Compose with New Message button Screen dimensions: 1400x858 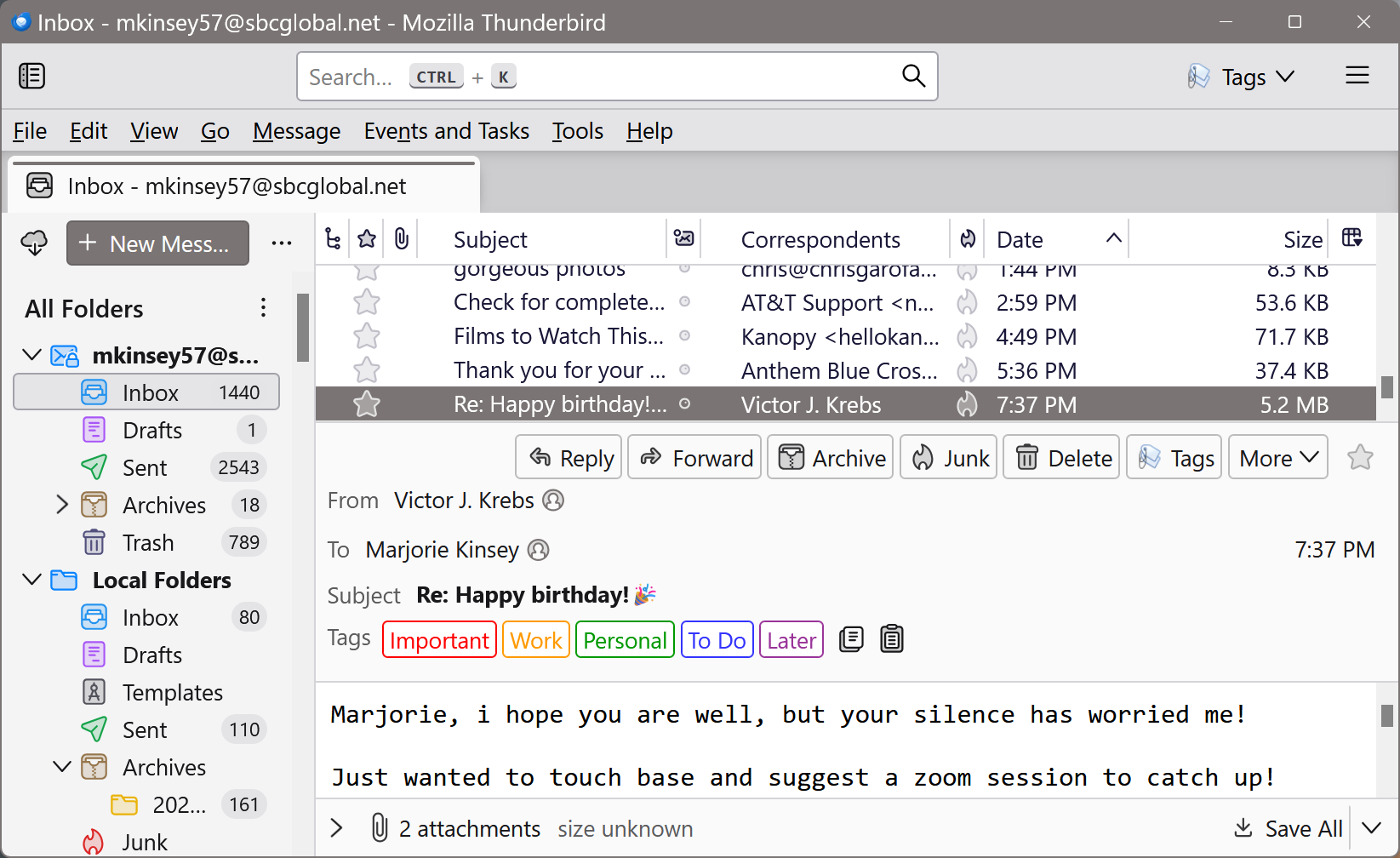click(x=157, y=243)
